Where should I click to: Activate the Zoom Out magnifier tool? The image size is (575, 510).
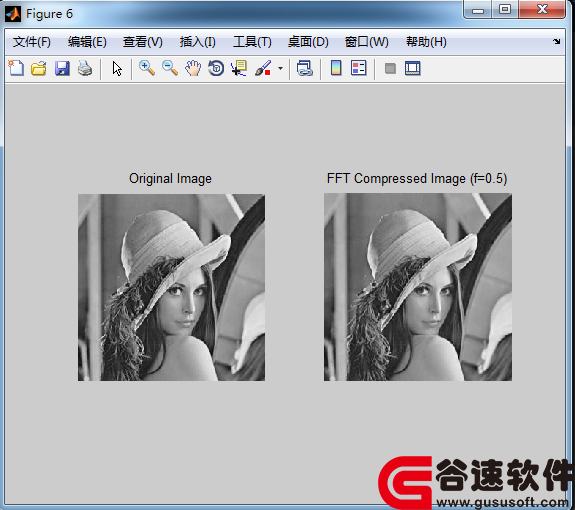click(x=170, y=68)
